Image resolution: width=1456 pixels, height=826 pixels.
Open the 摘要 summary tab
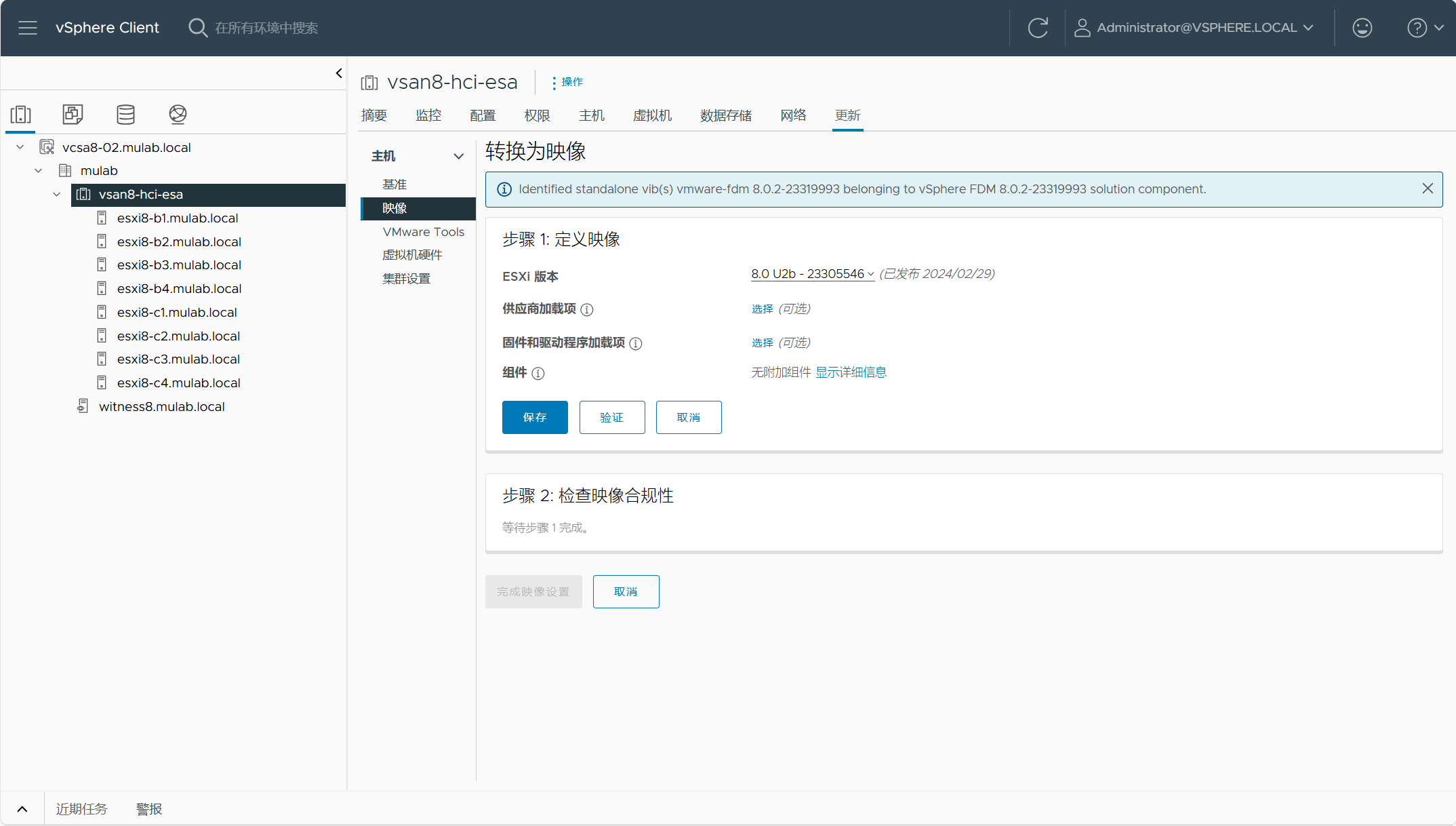[x=374, y=115]
